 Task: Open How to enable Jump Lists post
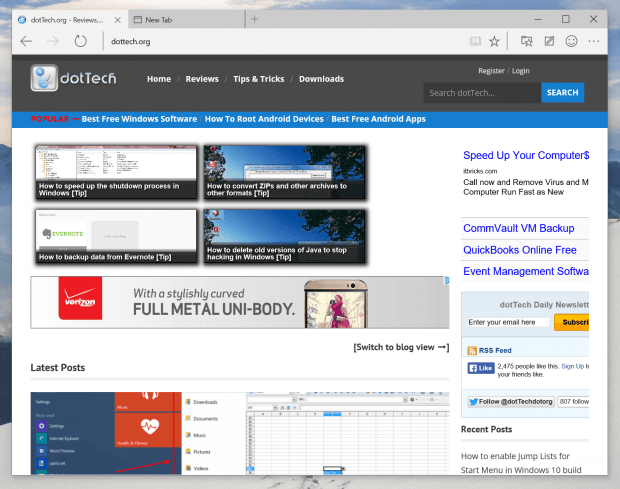tap(521, 463)
